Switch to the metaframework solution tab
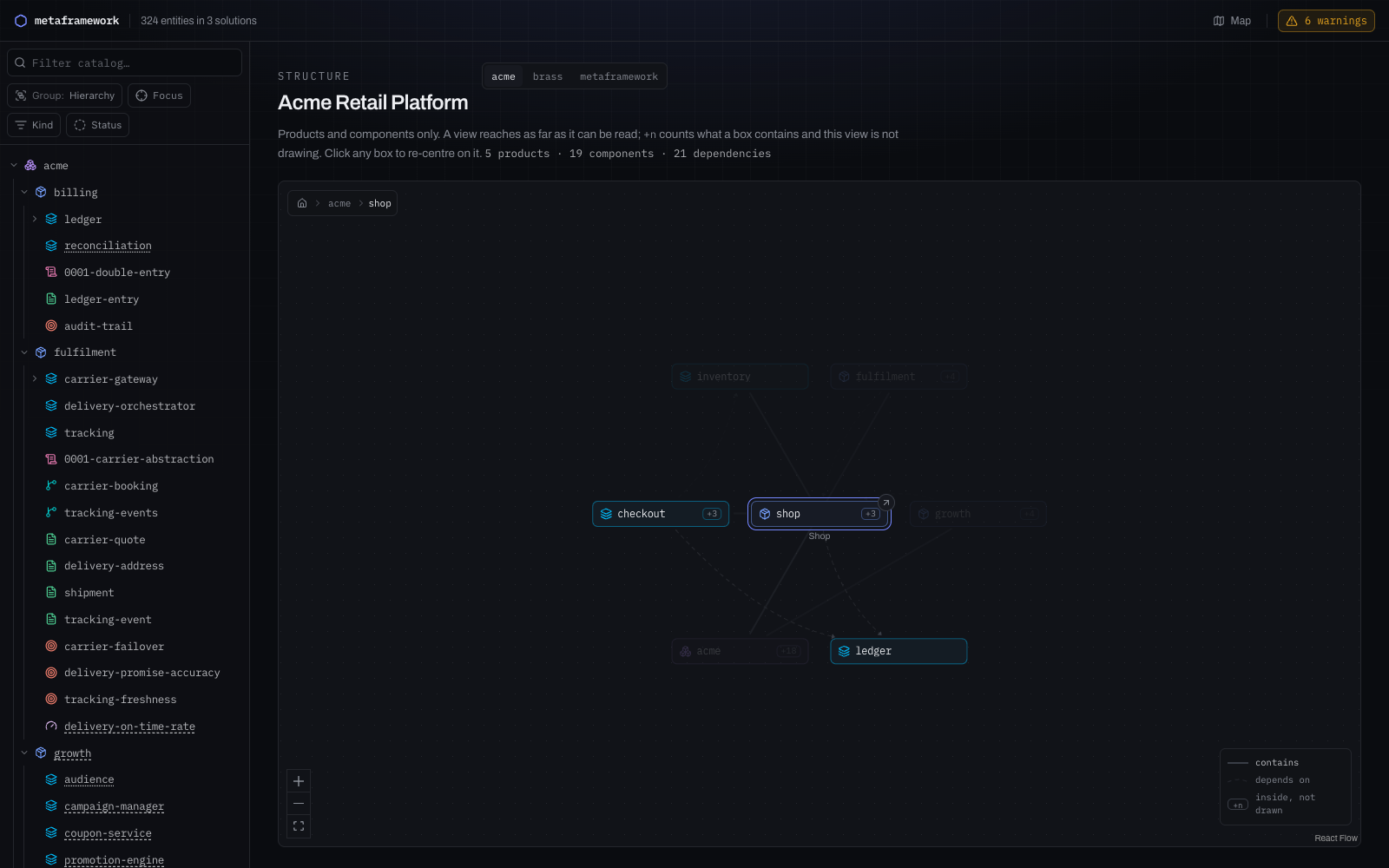This screenshot has width=1389, height=868. pos(619,76)
